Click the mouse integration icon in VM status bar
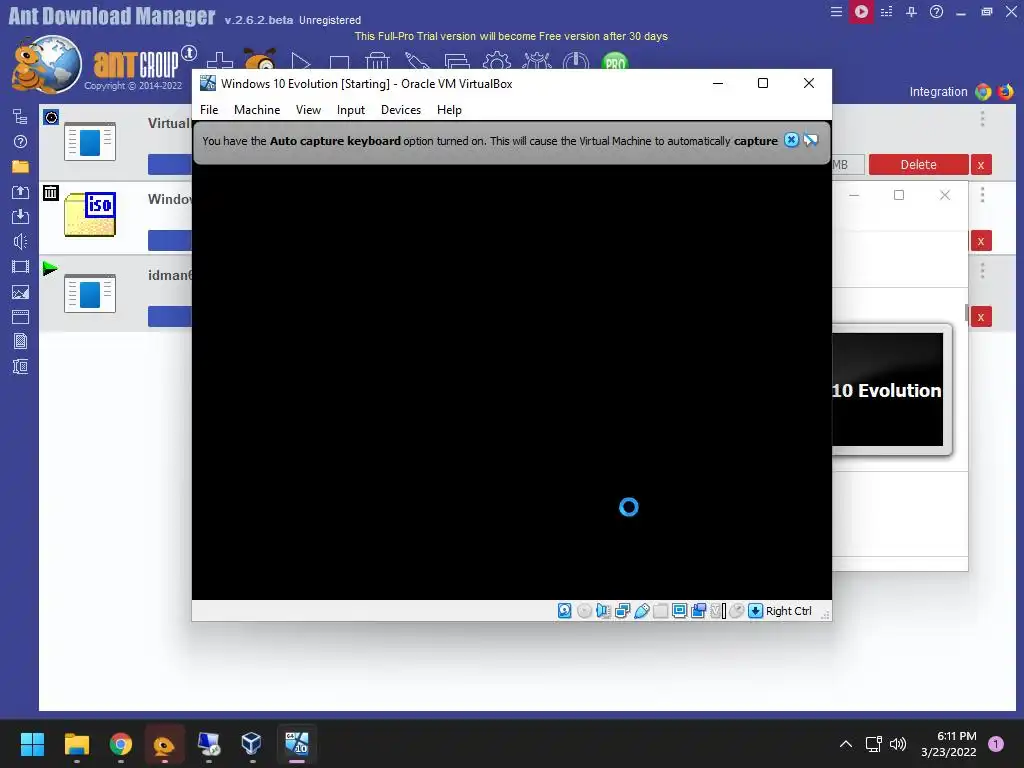The height and width of the screenshot is (768, 1024). (x=737, y=611)
